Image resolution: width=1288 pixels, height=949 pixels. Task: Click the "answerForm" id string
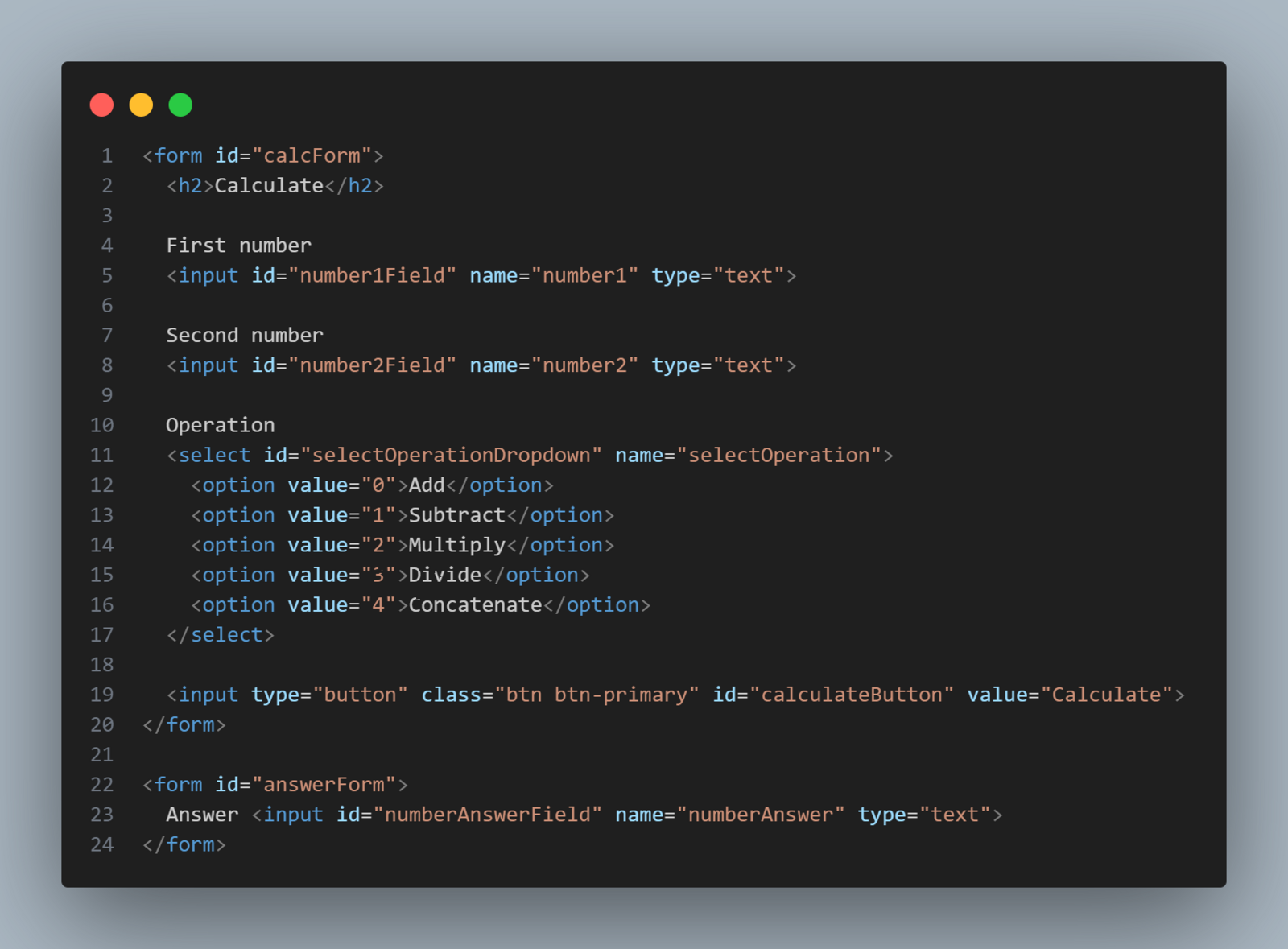point(324,785)
